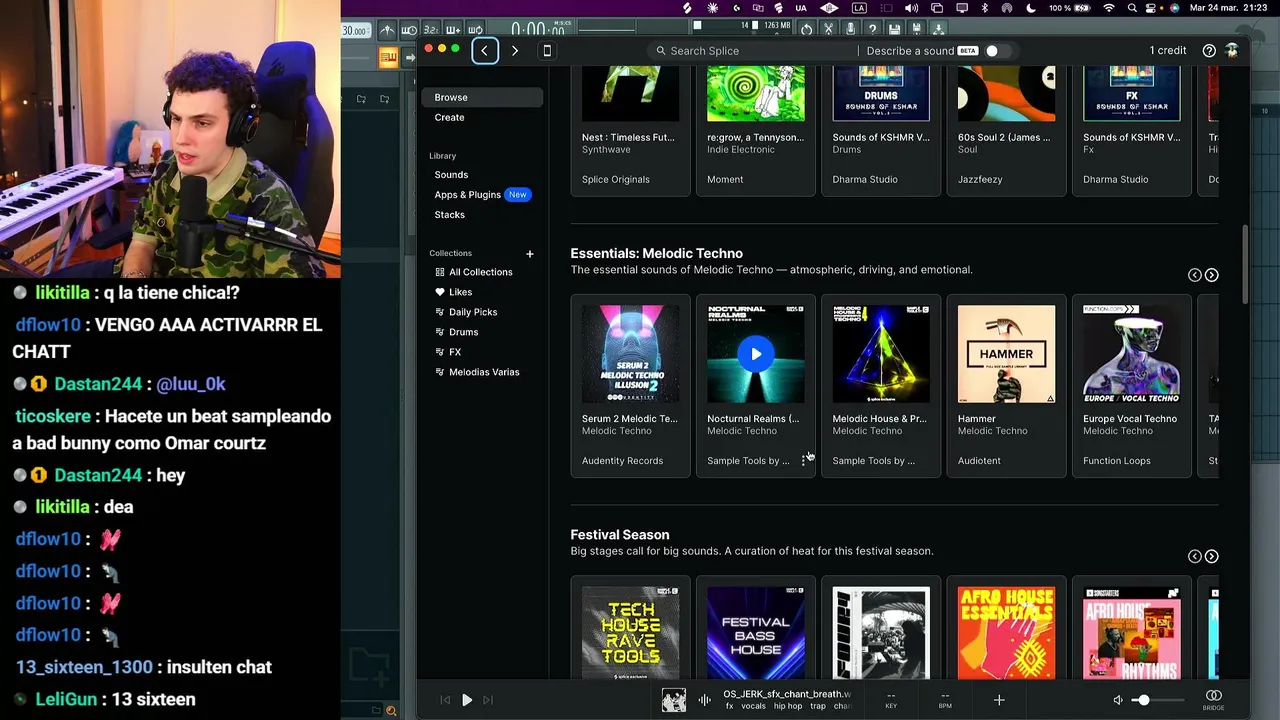This screenshot has height=720, width=1280.
Task: Open re:grow, a Tennyson... pack title
Action: tap(755, 137)
